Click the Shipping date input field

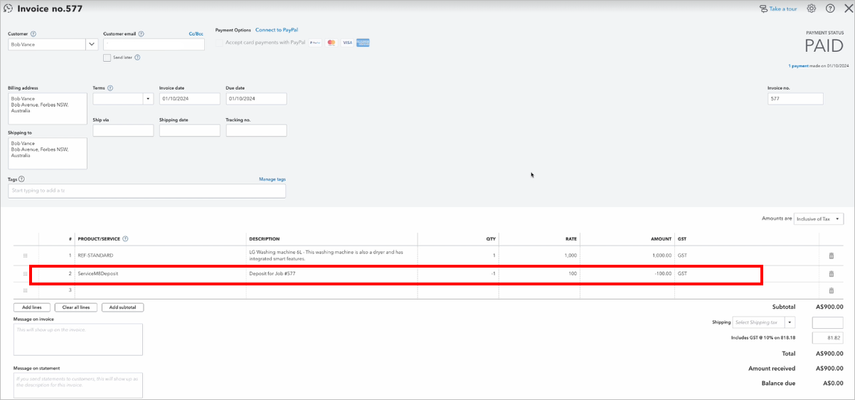pos(190,131)
